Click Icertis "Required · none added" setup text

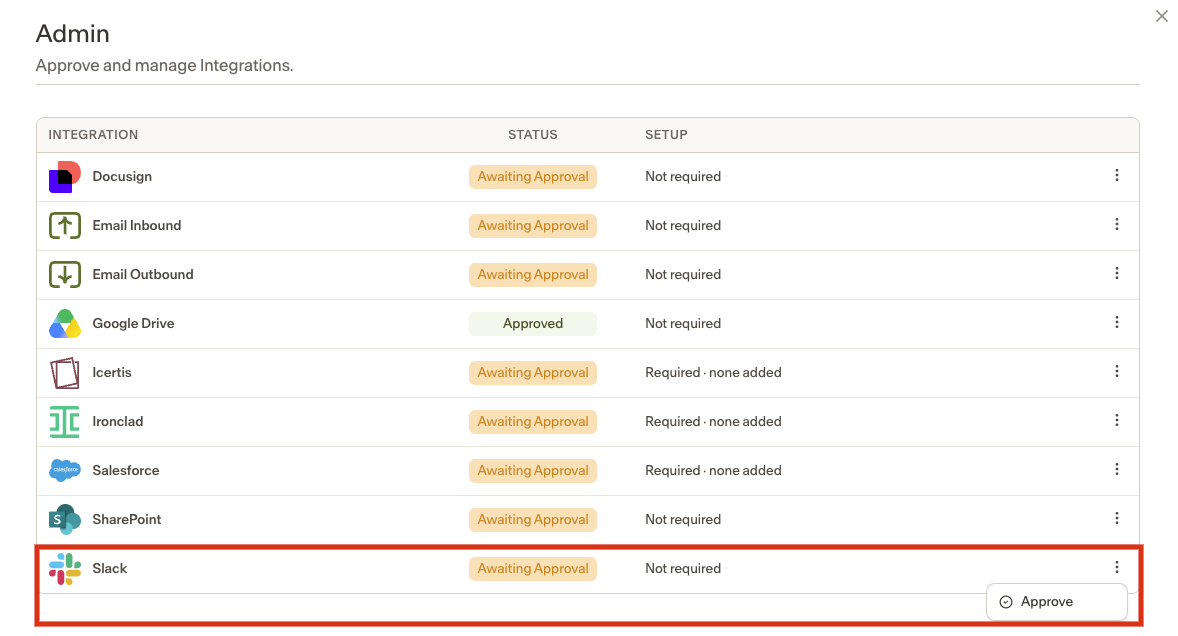click(x=713, y=372)
